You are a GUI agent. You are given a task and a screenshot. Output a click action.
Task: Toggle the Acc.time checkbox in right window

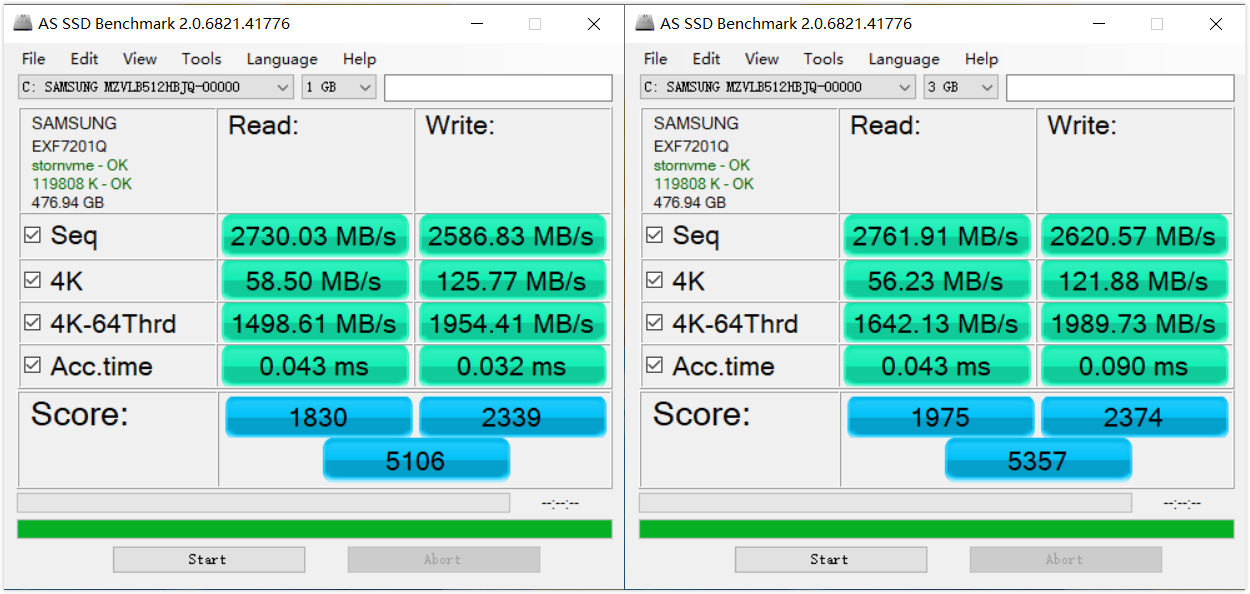(654, 366)
